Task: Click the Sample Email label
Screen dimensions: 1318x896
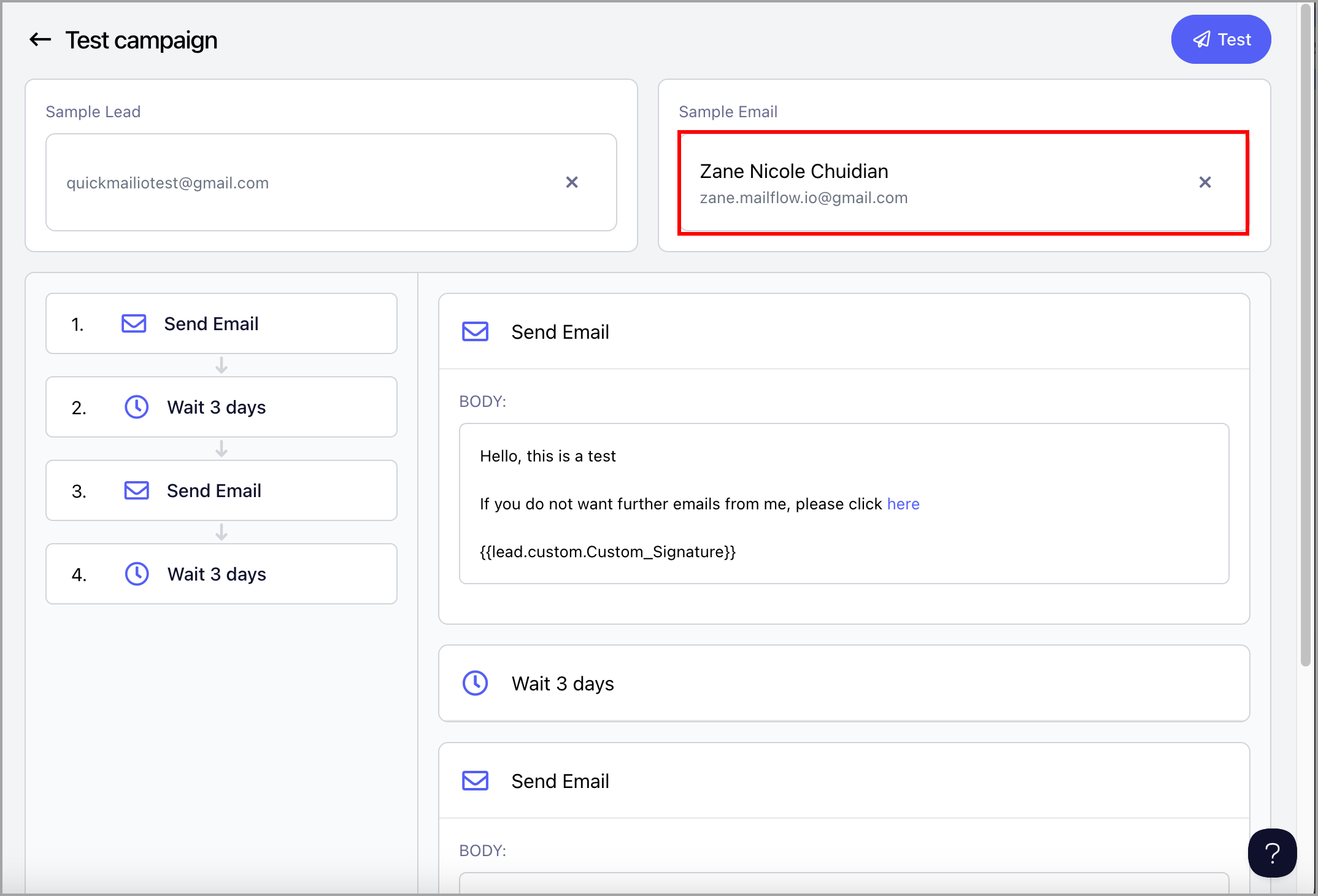Action: [728, 112]
